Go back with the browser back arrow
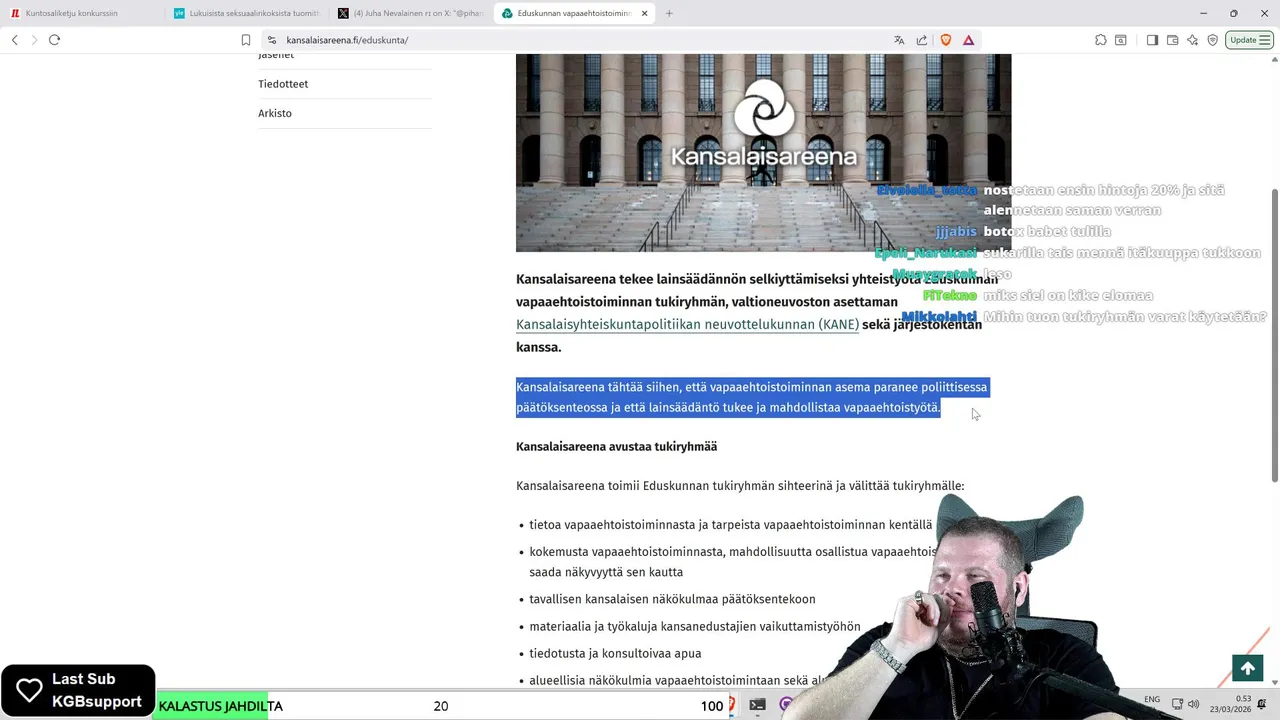Viewport: 1280px width, 720px height. 14,40
